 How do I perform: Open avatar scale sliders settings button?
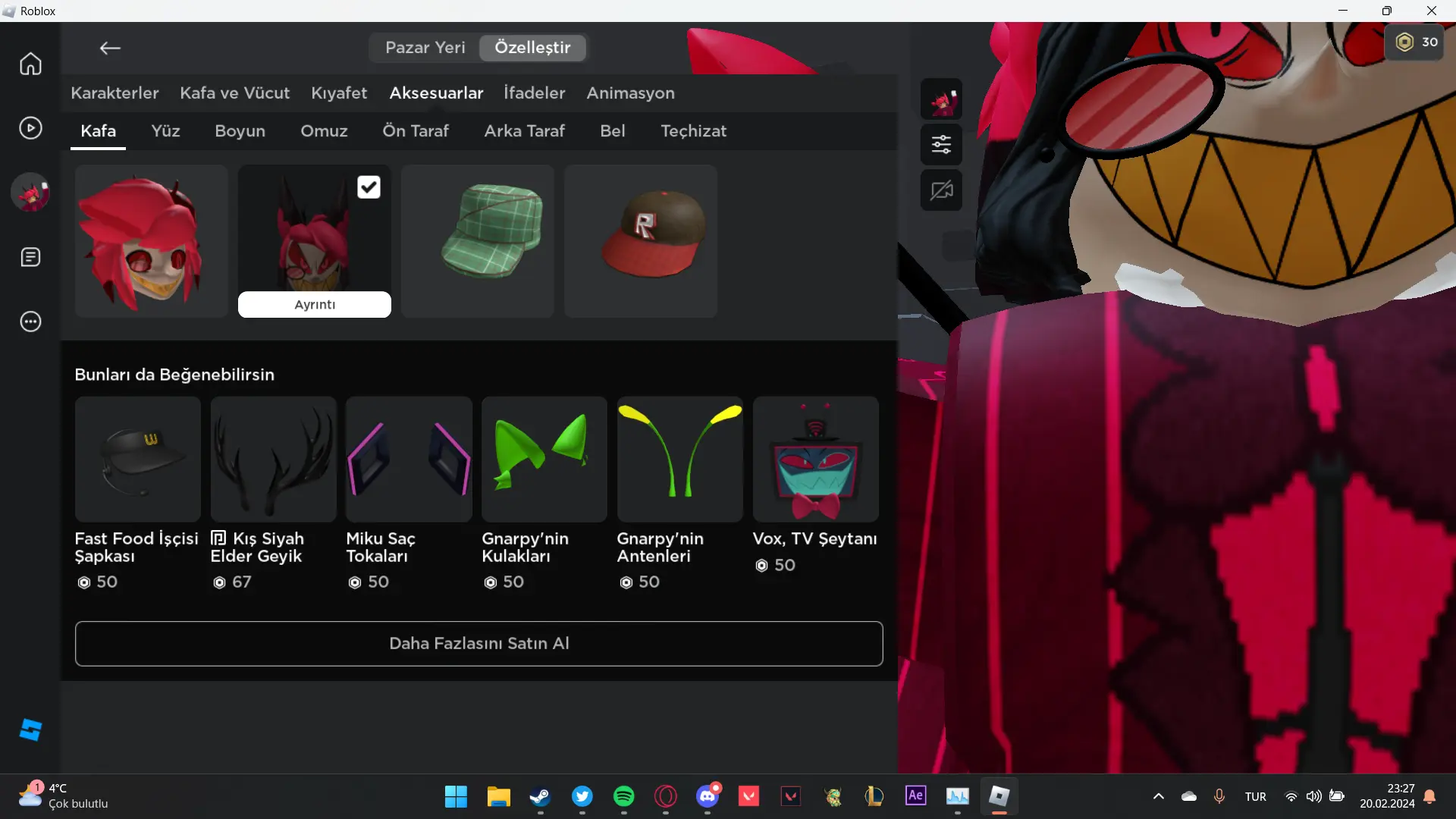pyautogui.click(x=941, y=145)
